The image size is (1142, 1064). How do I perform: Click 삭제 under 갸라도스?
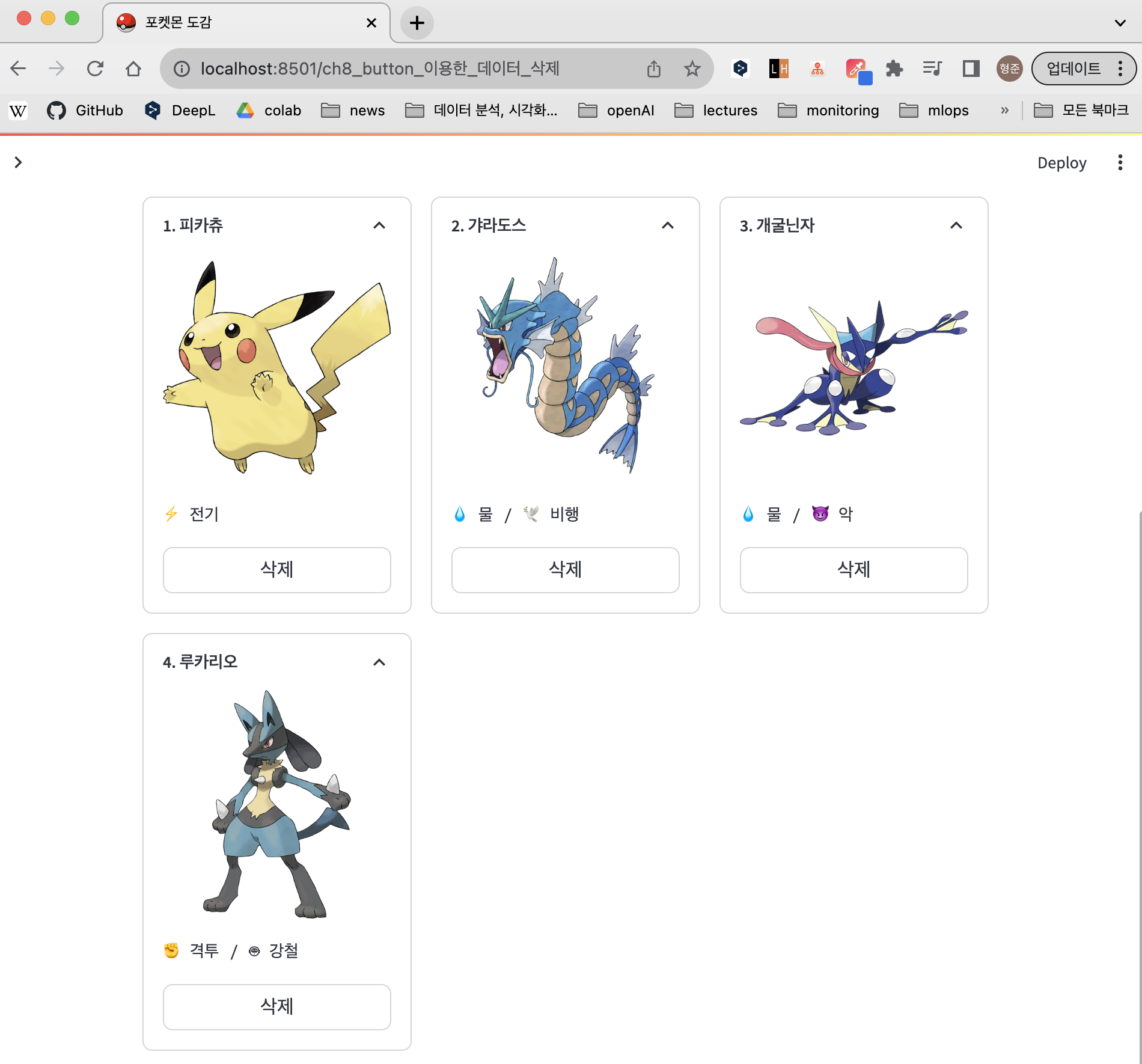(x=566, y=569)
